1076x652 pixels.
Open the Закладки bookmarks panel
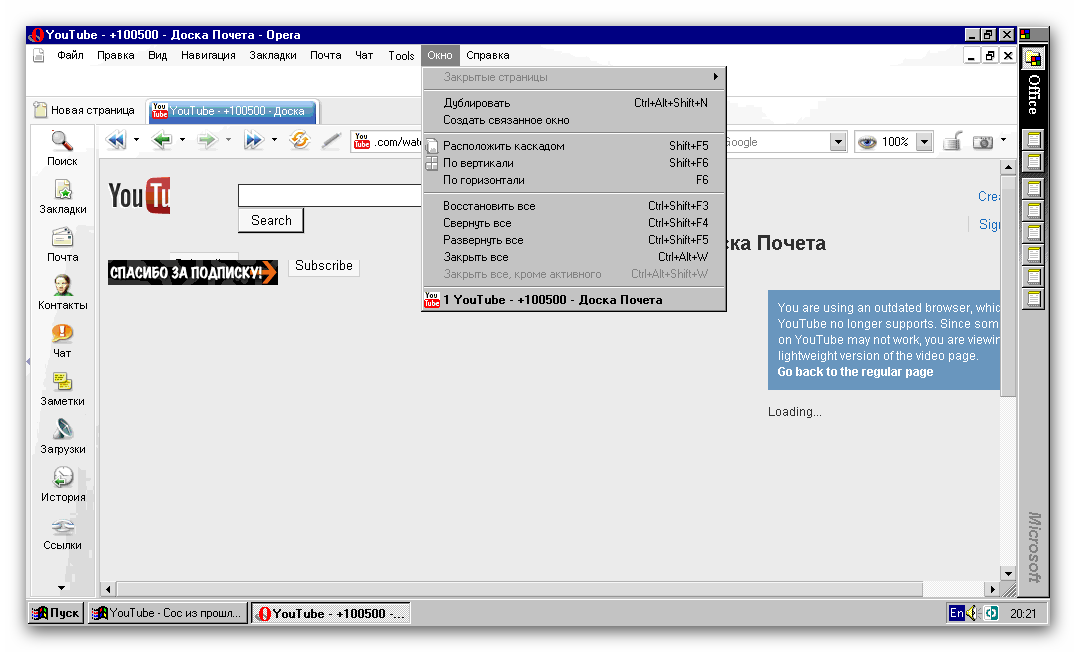62,196
